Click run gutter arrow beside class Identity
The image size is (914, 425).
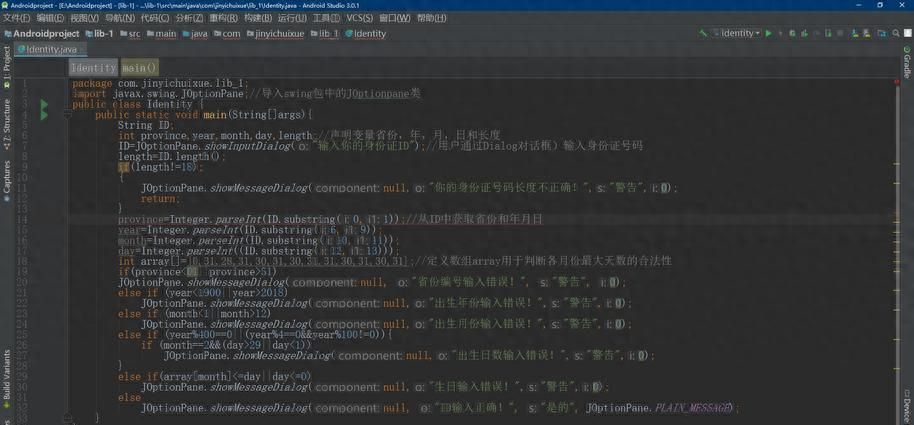point(44,104)
